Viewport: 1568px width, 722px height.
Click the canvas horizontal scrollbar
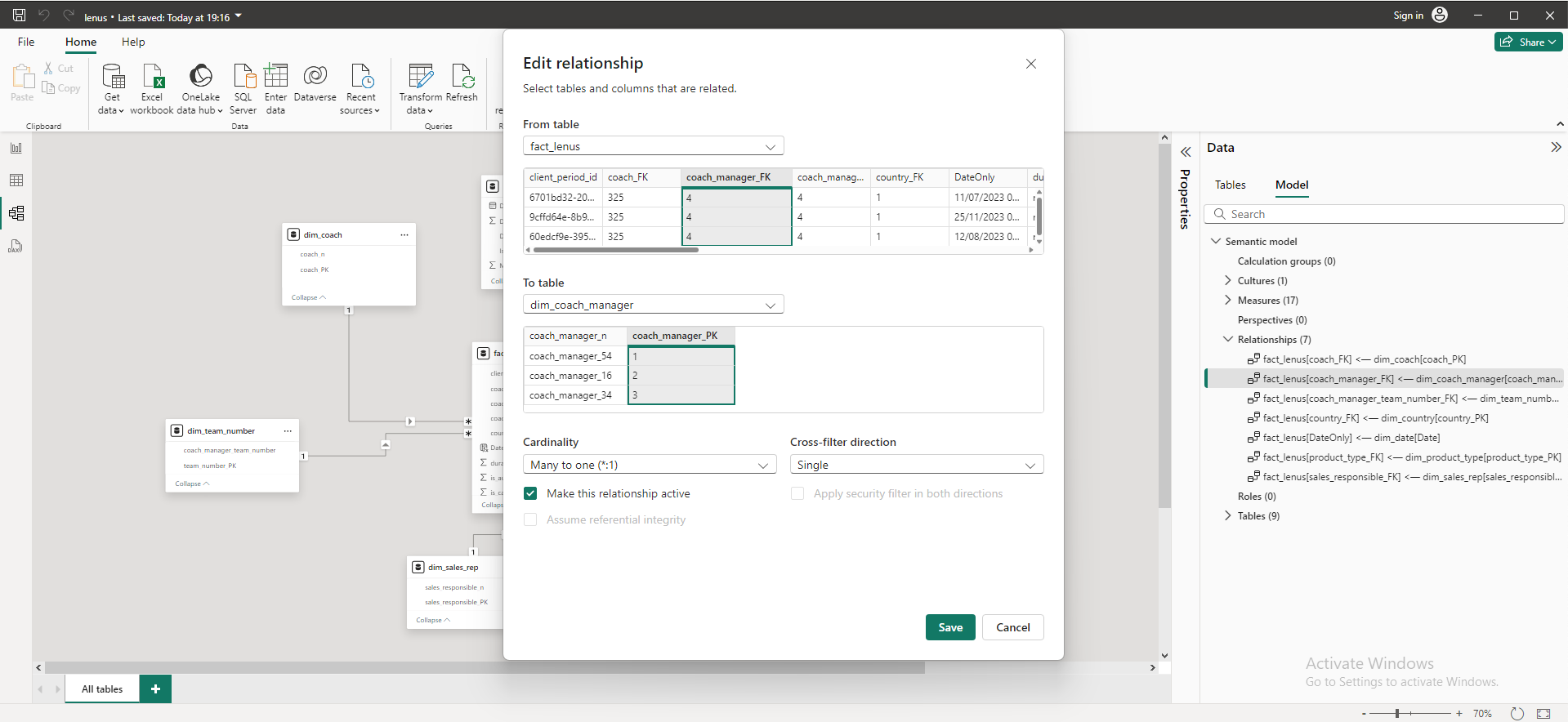tap(485, 667)
